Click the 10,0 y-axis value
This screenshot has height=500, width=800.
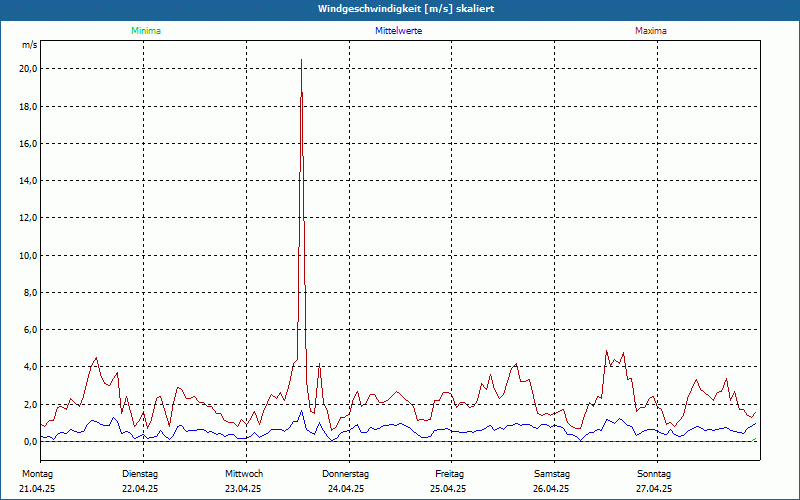[28, 256]
